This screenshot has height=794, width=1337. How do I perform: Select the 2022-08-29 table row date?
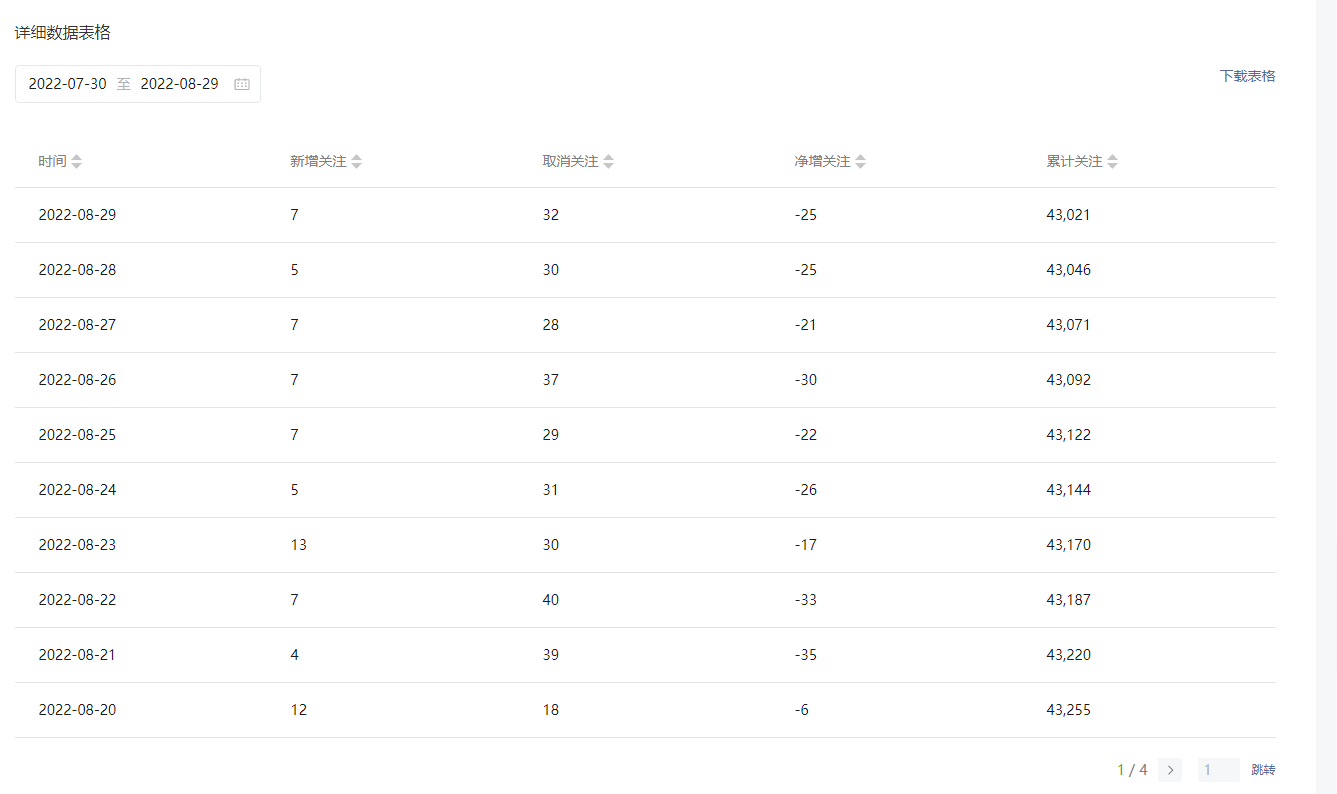(77, 215)
